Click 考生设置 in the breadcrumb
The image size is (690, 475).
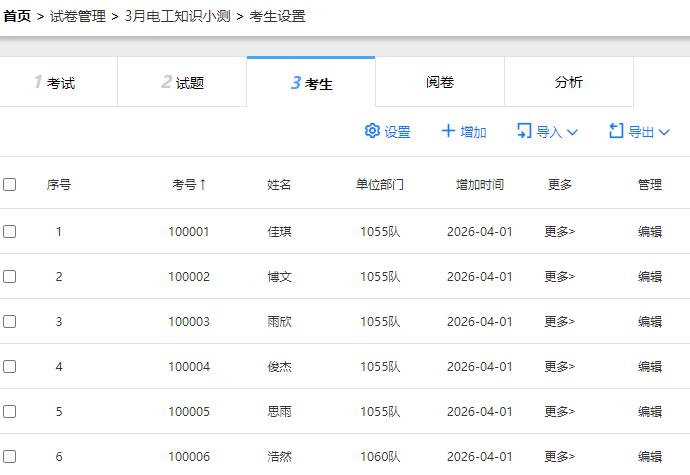[277, 16]
